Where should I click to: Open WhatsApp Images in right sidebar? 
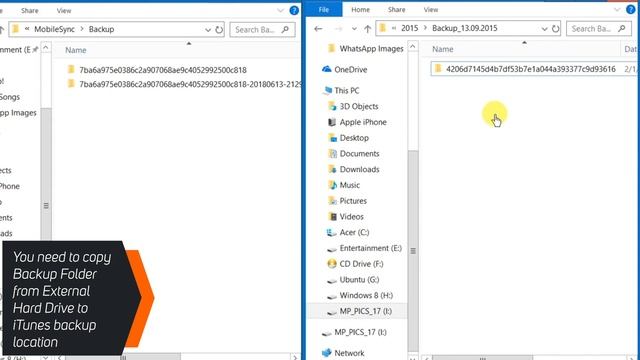click(x=371, y=49)
